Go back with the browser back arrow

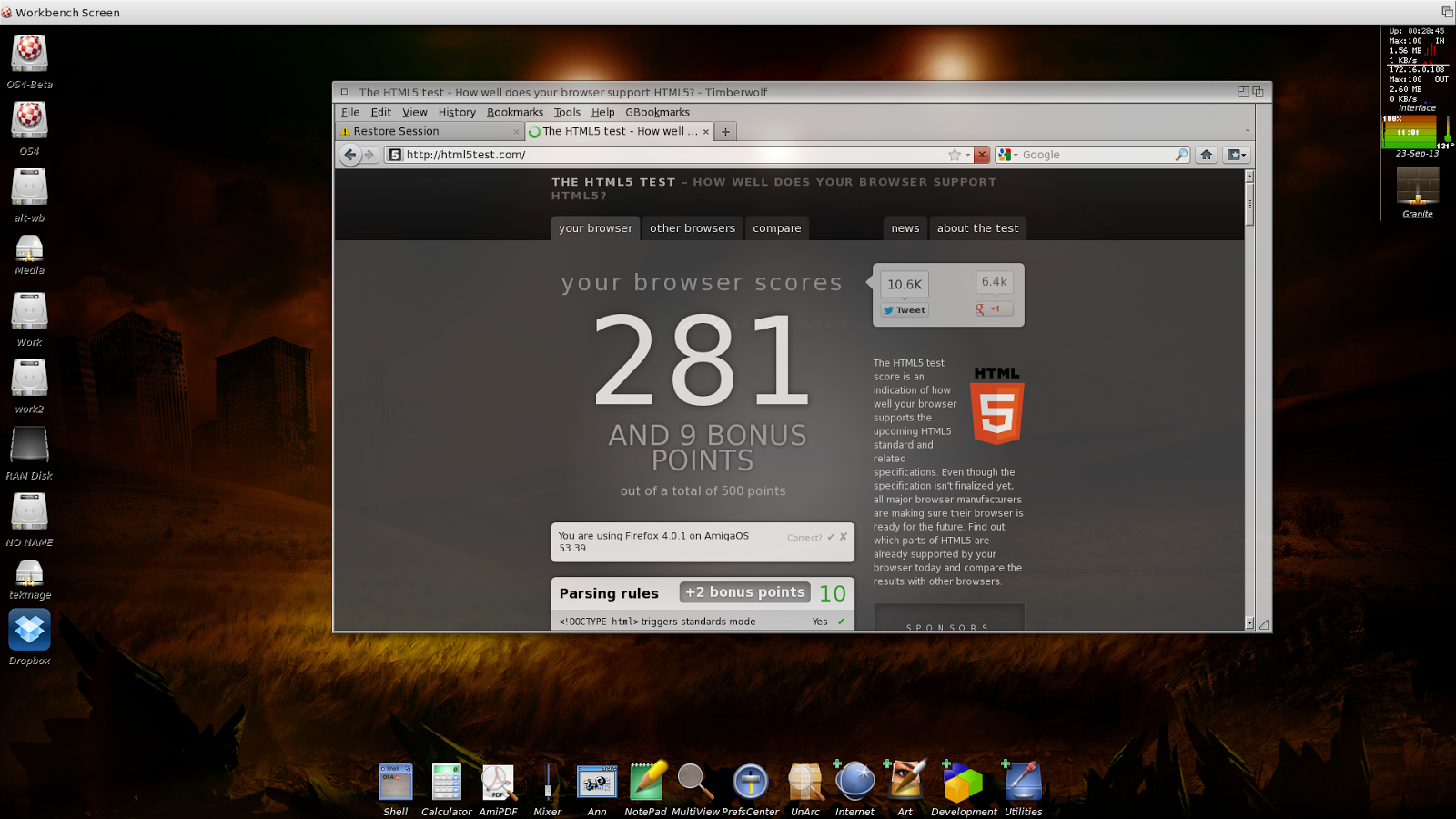pyautogui.click(x=350, y=155)
